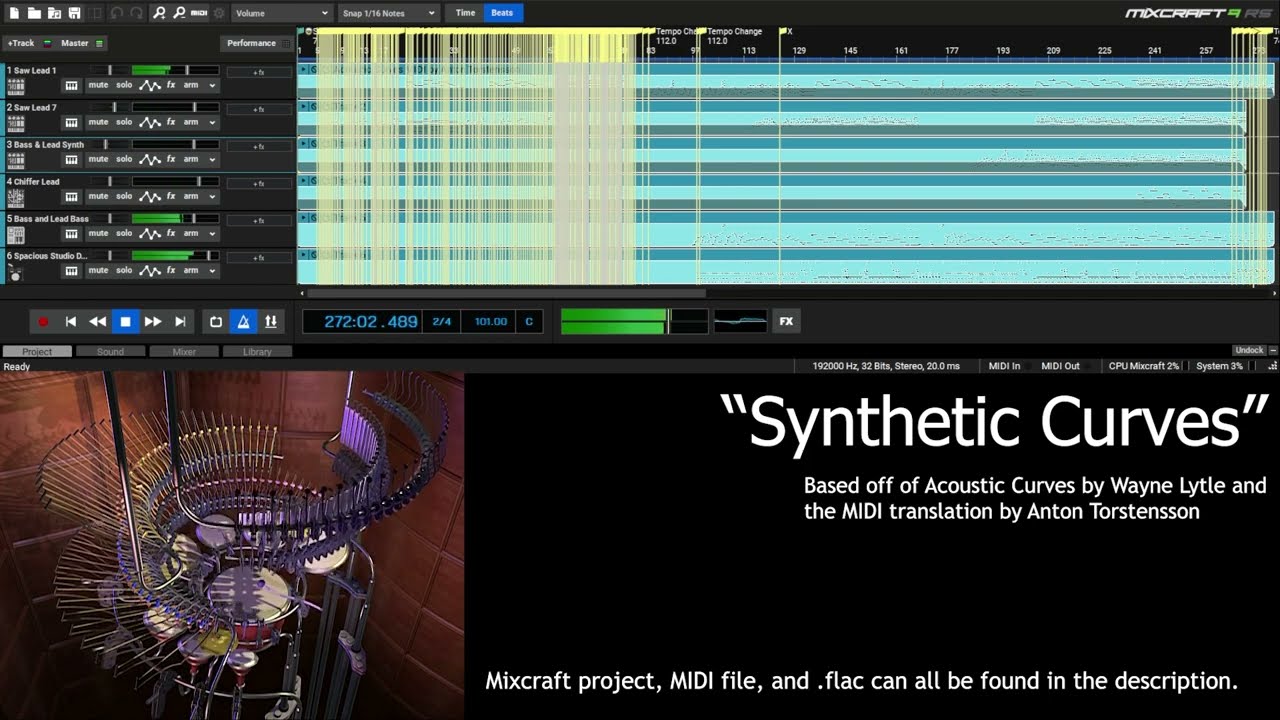Click the record button in the transport

pyautogui.click(x=43, y=321)
